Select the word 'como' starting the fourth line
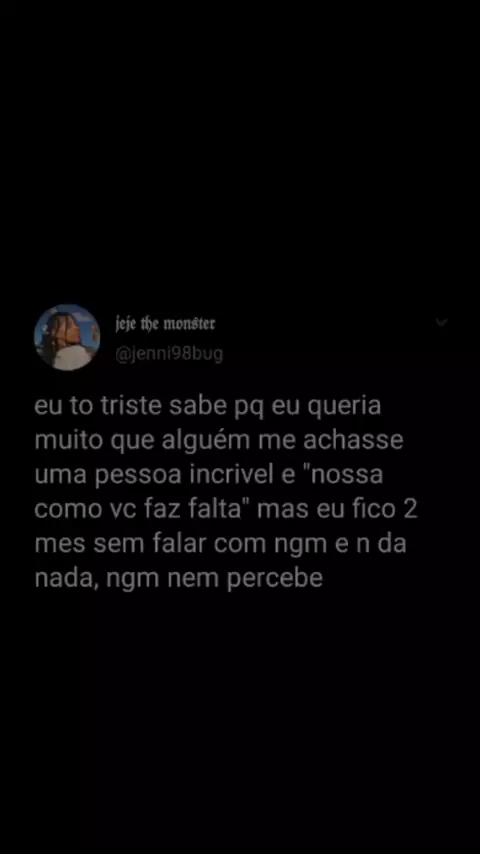This screenshot has height=854, width=480. tap(68, 511)
